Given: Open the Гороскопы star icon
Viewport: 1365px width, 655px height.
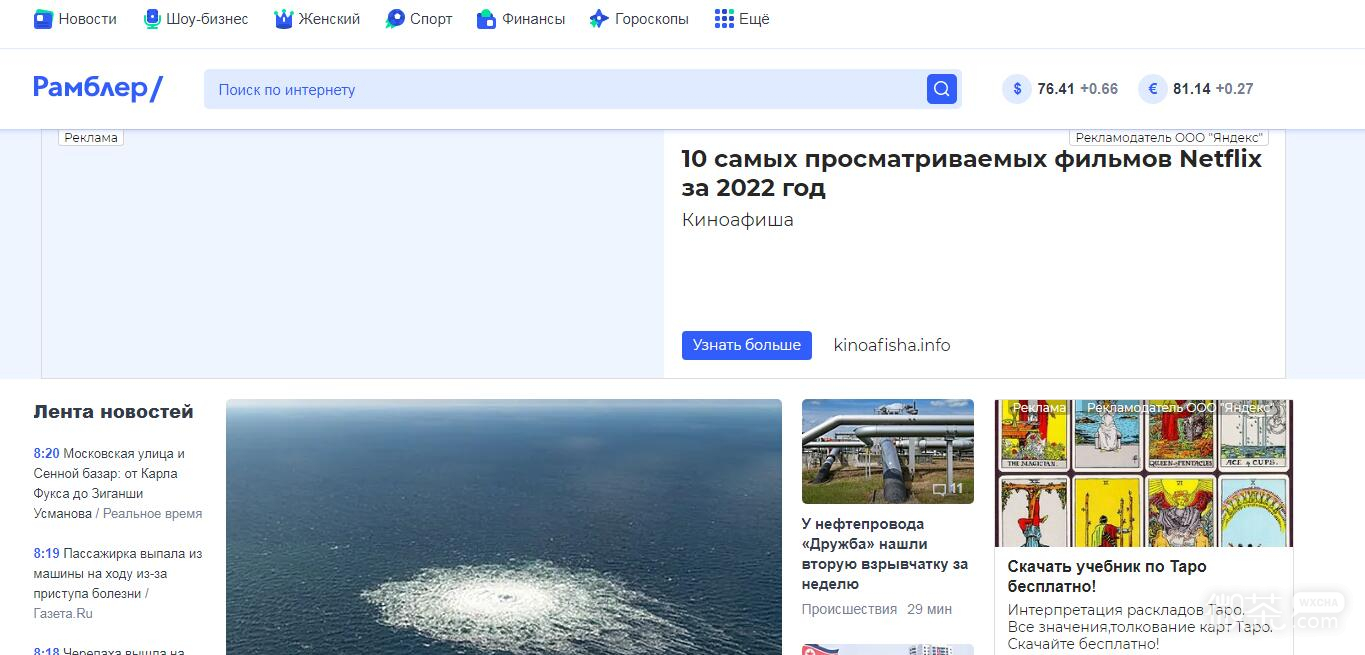Looking at the screenshot, I should 599,19.
